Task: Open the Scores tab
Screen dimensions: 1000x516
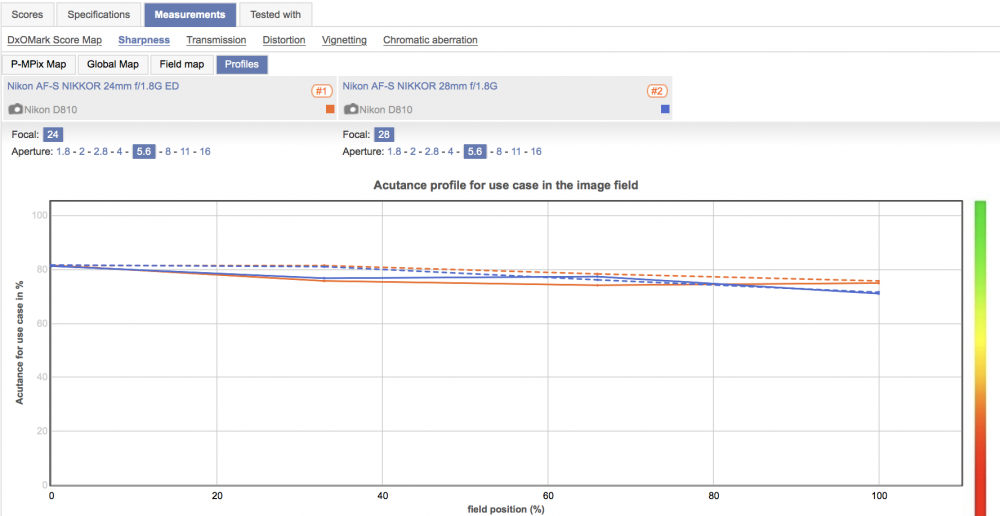Action: [27, 14]
